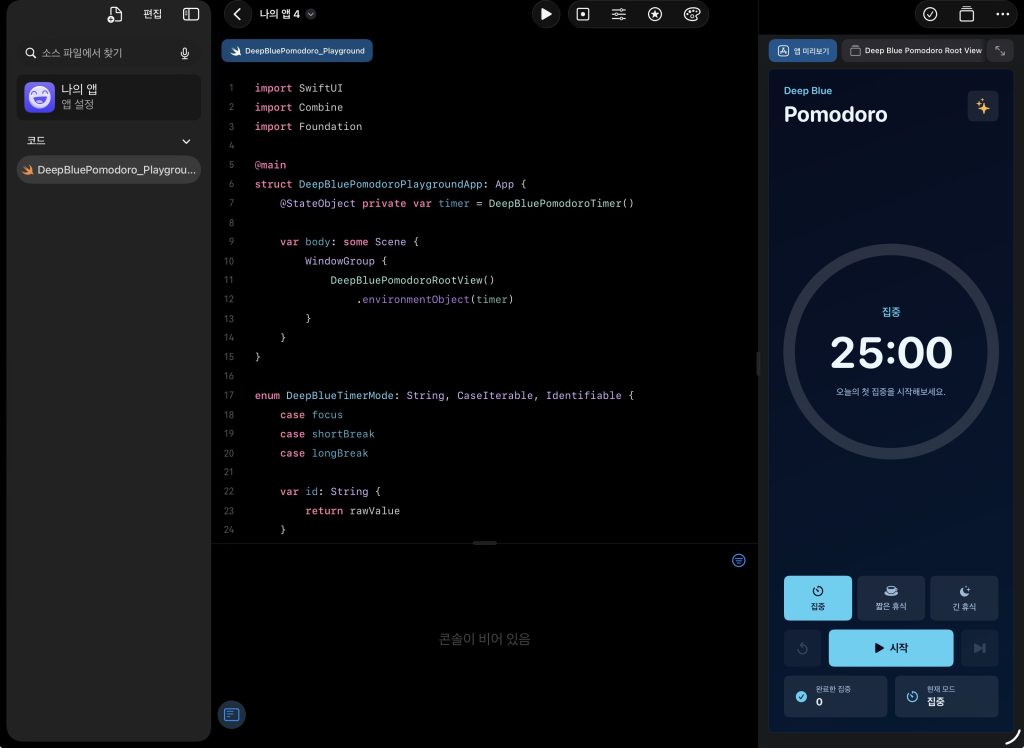The image size is (1024, 748).
Task: Select the DeepBluePomodoro_Playground editor tab
Action: point(297,51)
